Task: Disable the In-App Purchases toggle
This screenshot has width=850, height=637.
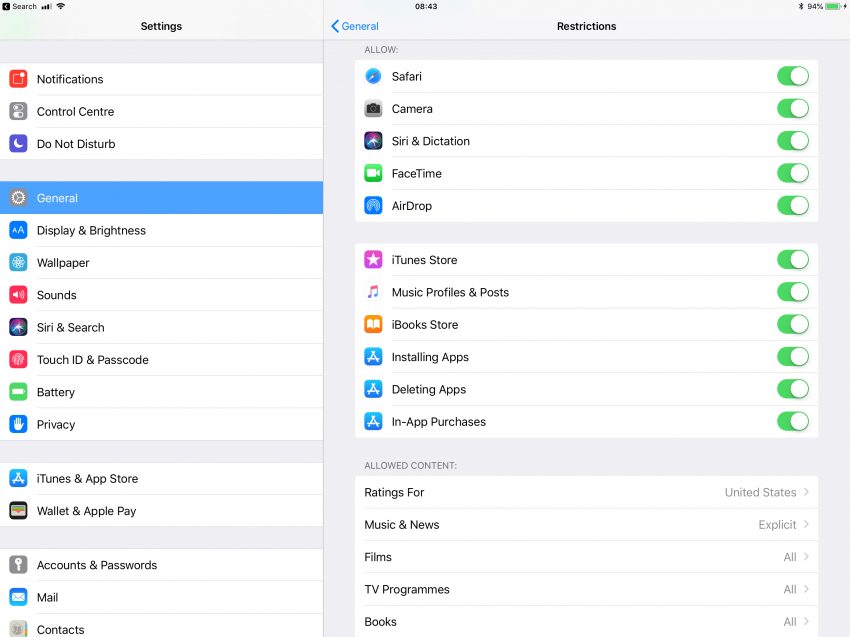Action: [x=793, y=421]
